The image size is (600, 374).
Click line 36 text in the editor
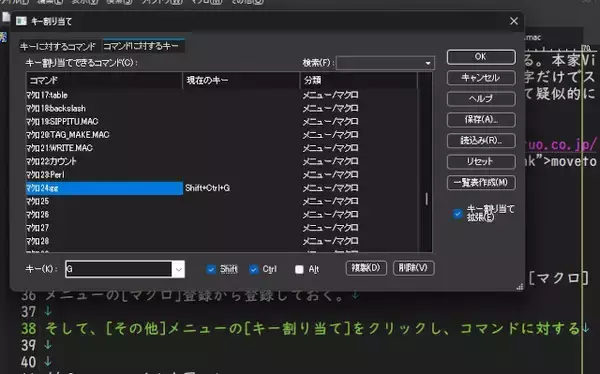pos(195,295)
